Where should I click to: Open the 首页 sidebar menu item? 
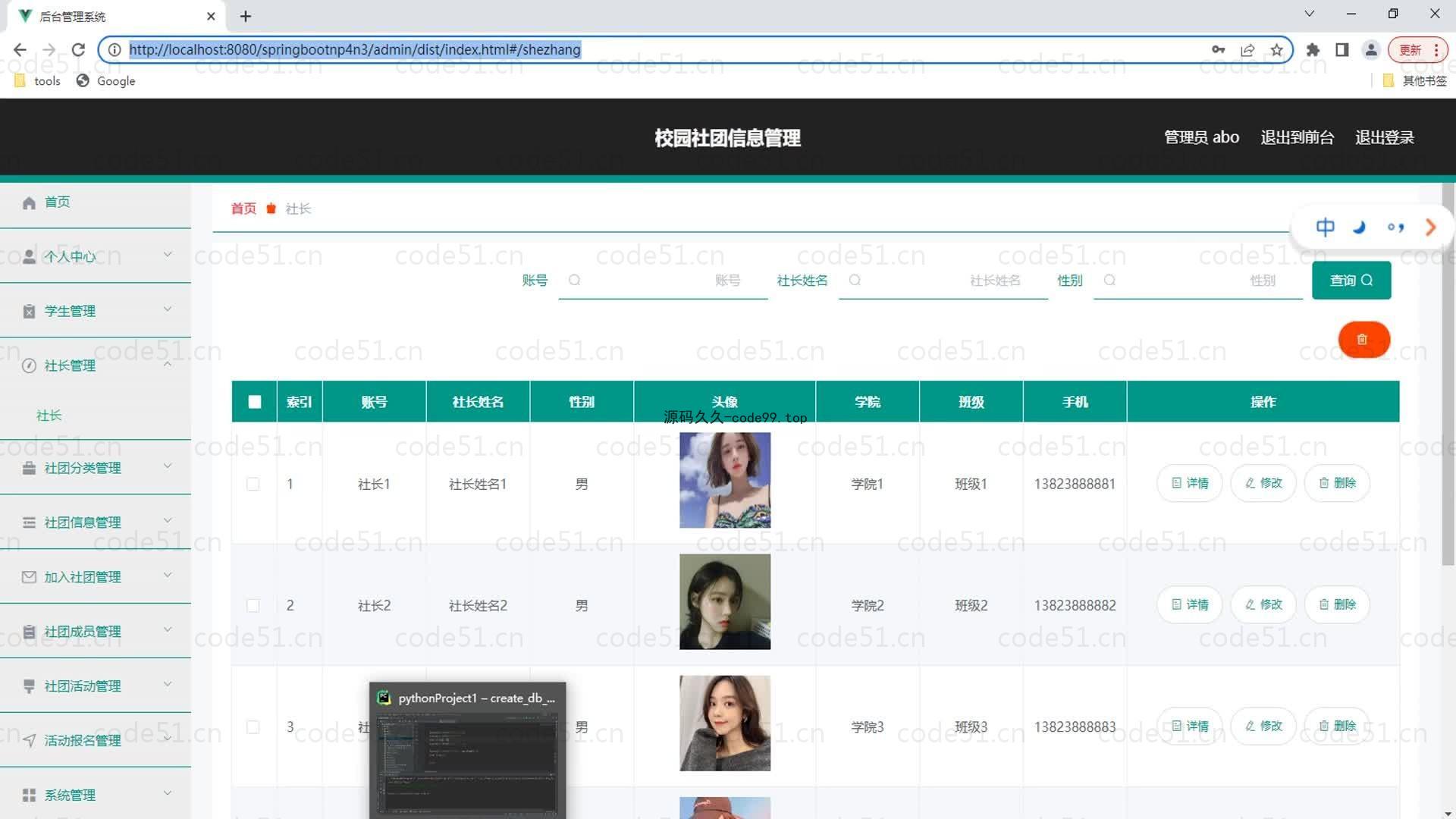coord(96,202)
